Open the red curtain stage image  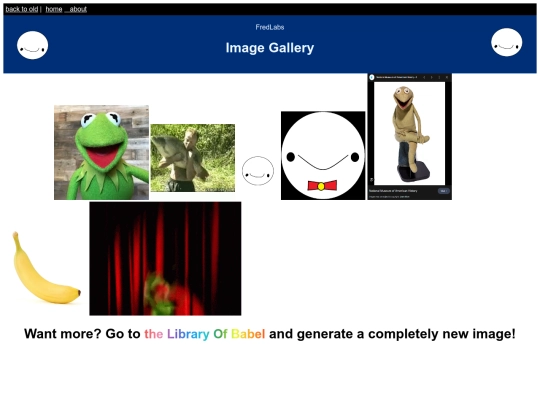165,259
